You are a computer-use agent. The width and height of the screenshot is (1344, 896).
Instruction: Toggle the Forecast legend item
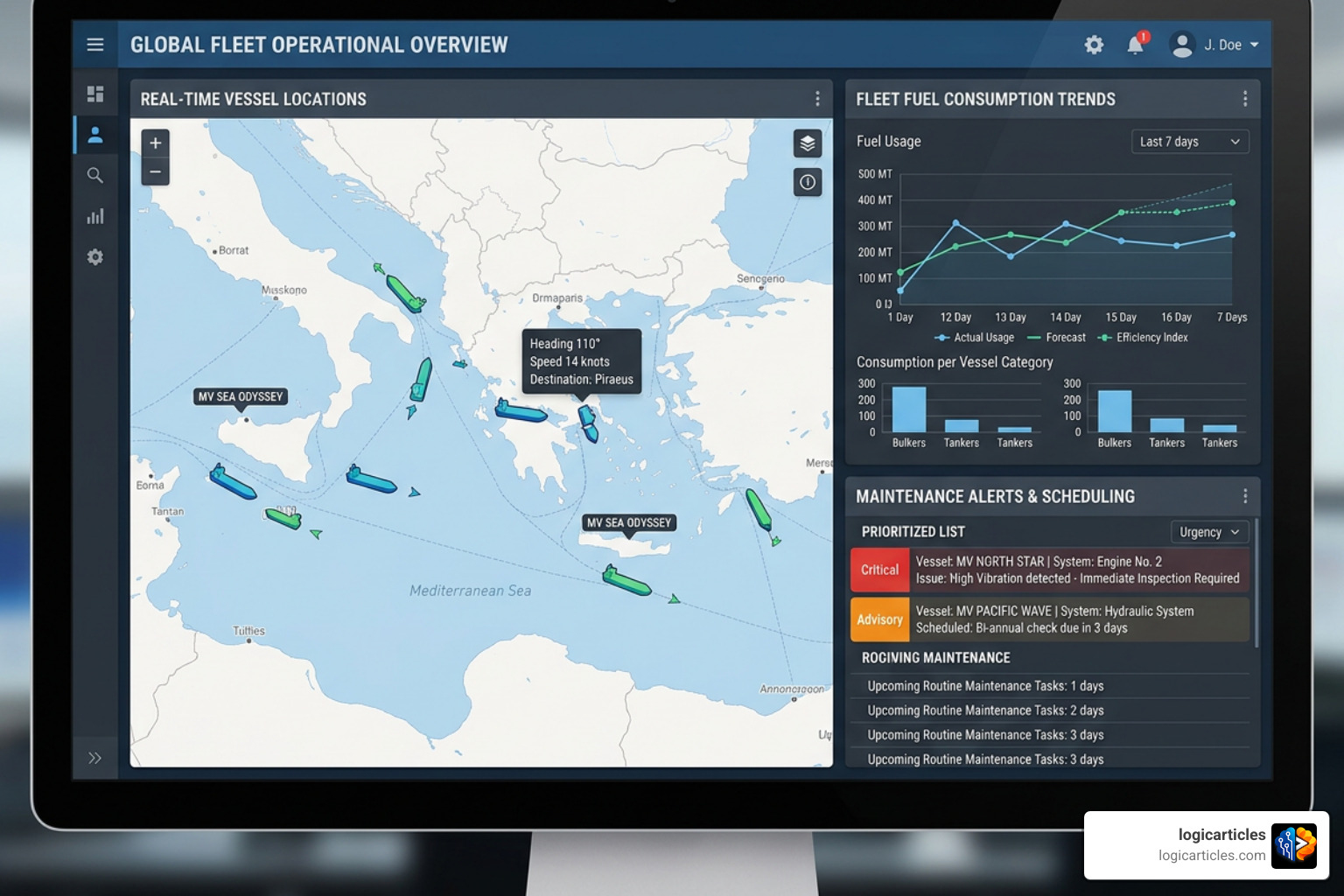click(1056, 338)
